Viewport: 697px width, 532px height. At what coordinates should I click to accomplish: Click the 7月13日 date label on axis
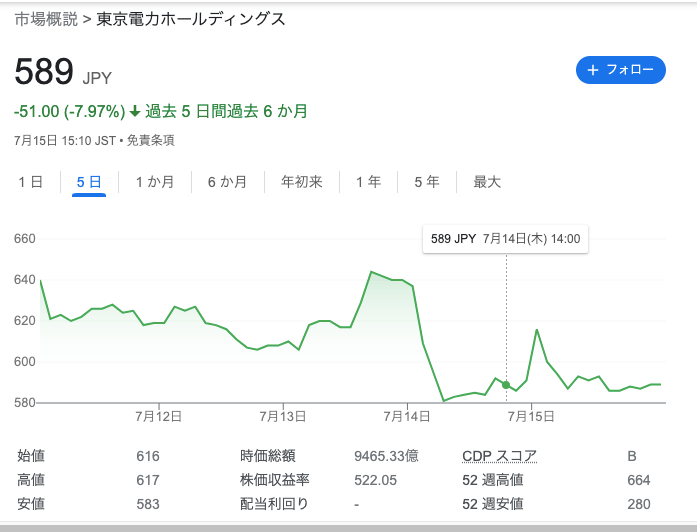[x=283, y=416]
